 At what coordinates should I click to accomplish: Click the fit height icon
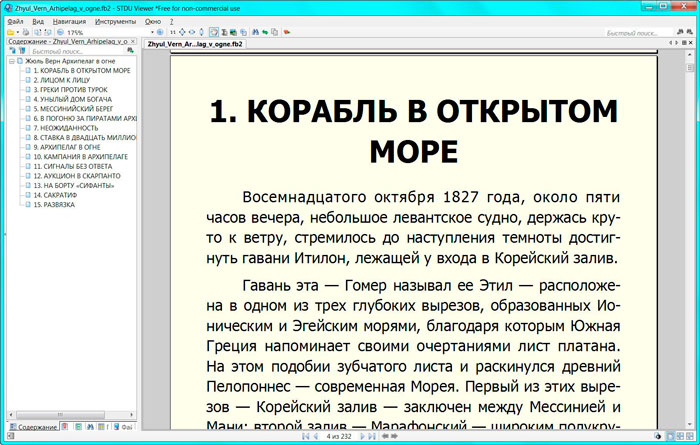click(x=201, y=32)
